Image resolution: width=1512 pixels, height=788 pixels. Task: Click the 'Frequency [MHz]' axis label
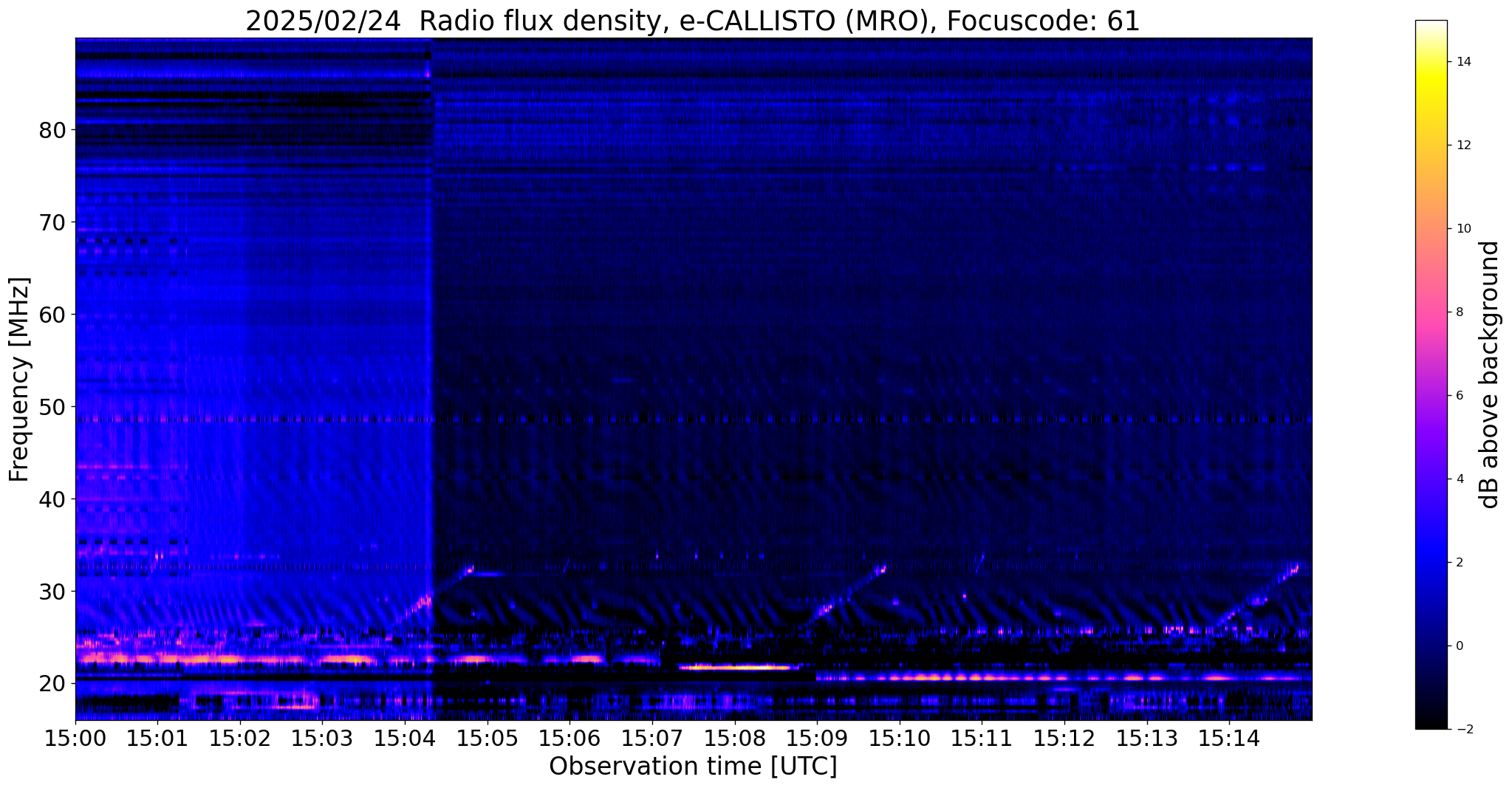[19, 380]
